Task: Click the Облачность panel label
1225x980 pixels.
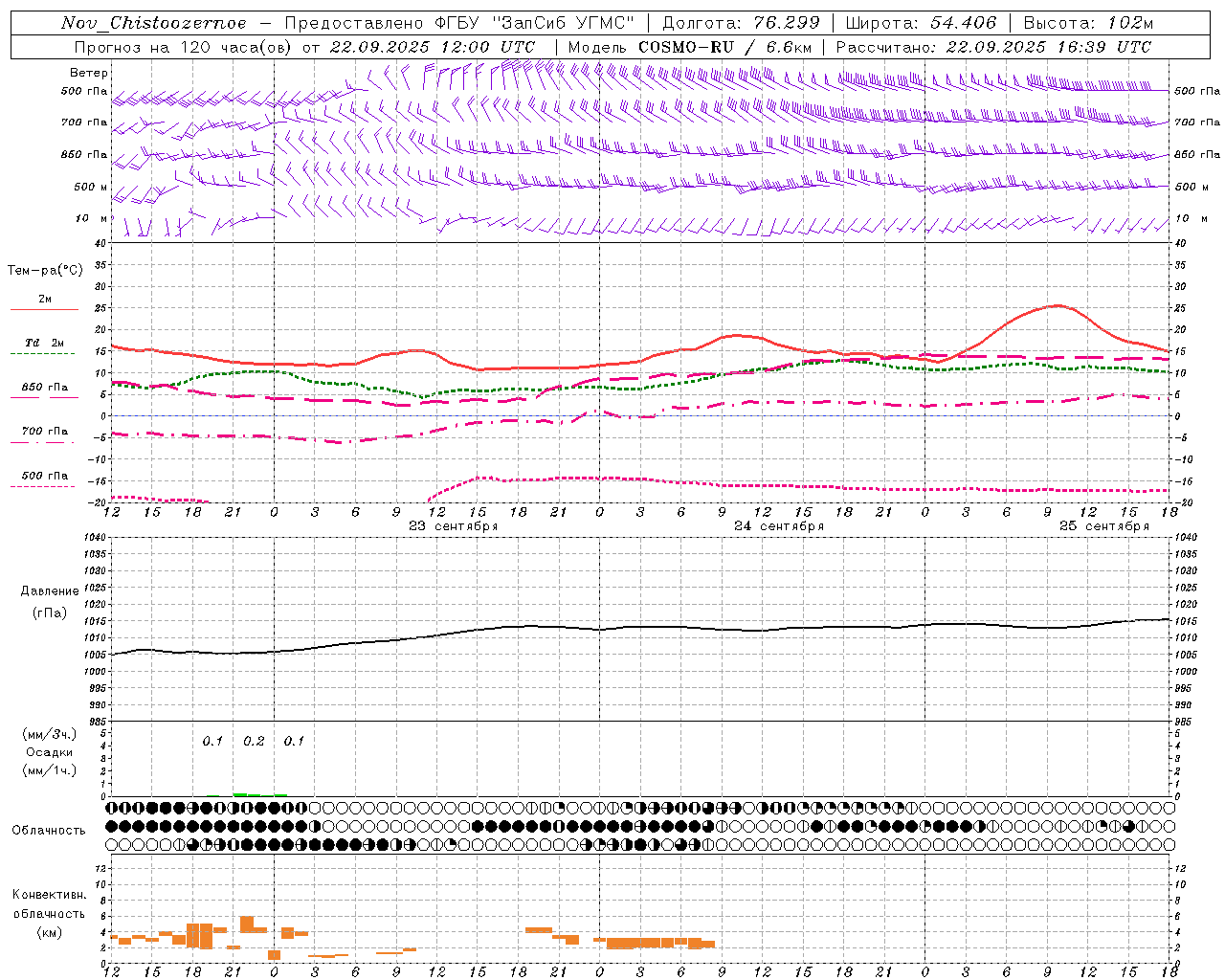Action: click(x=49, y=831)
